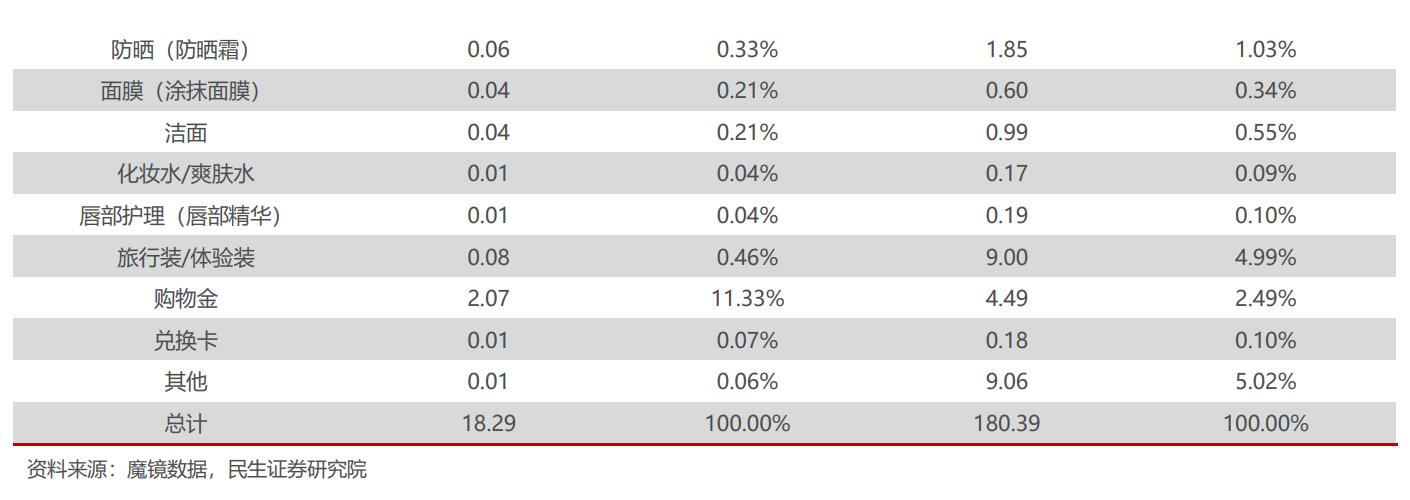Click the 11.33% cell in 购物金 row
Image resolution: width=1410 pixels, height=500 pixels.
[747, 298]
